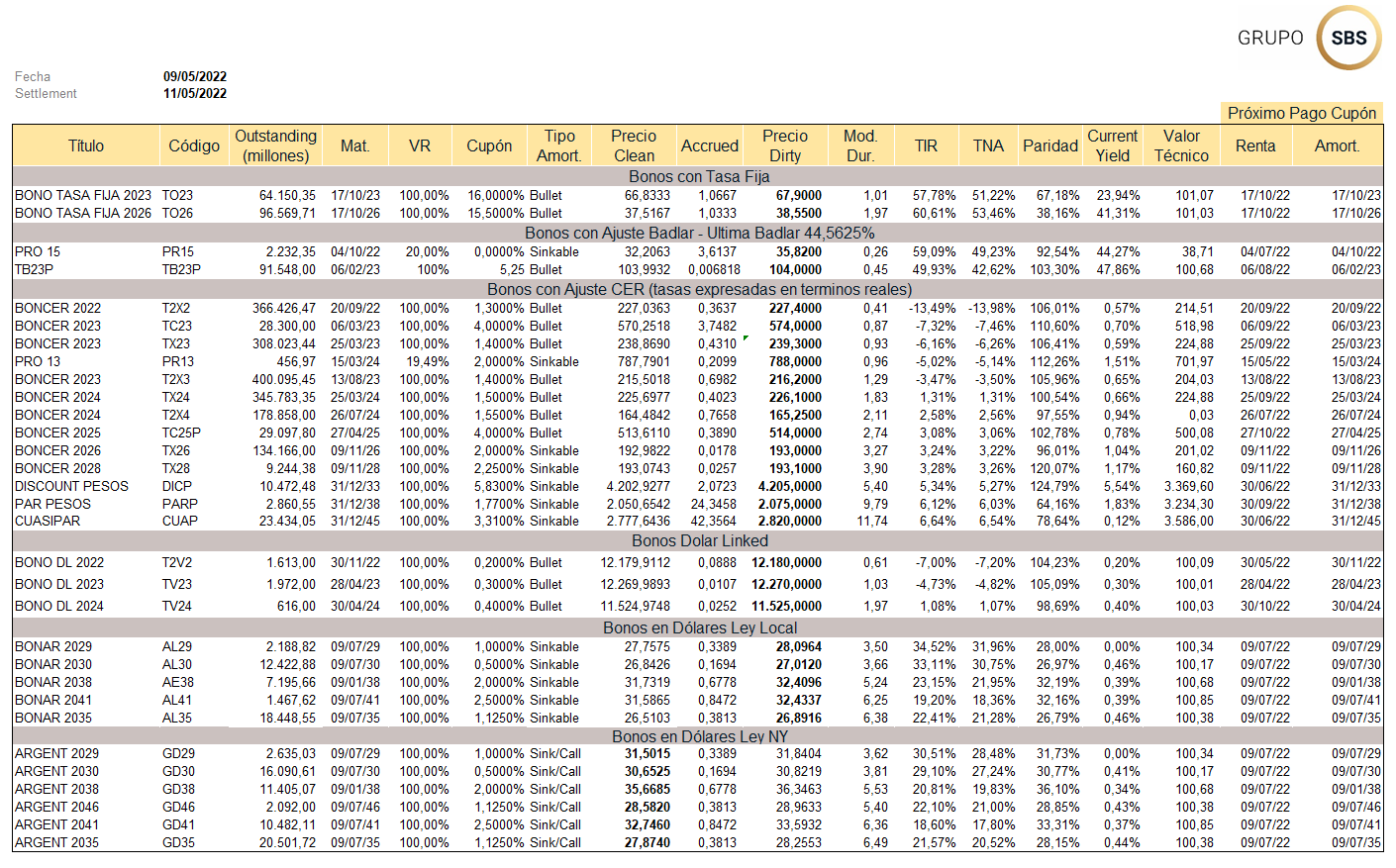
Task: Click the Precio Dirty header
Action: tap(785, 145)
